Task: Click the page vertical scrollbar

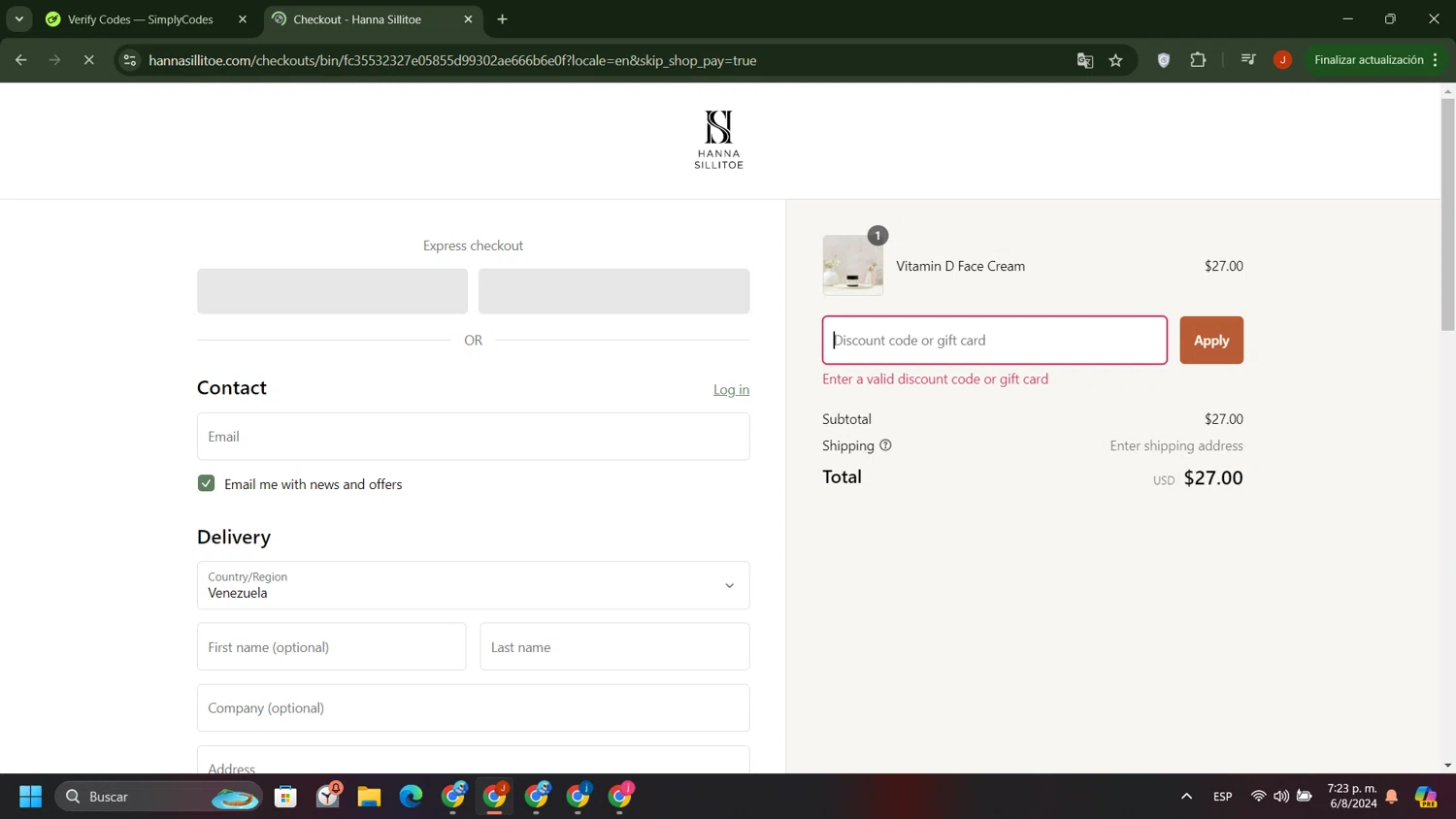Action: [1447, 213]
